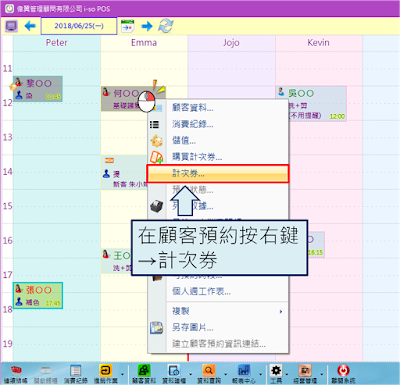Choose 個人週工作表... from the context menu

click(218, 291)
